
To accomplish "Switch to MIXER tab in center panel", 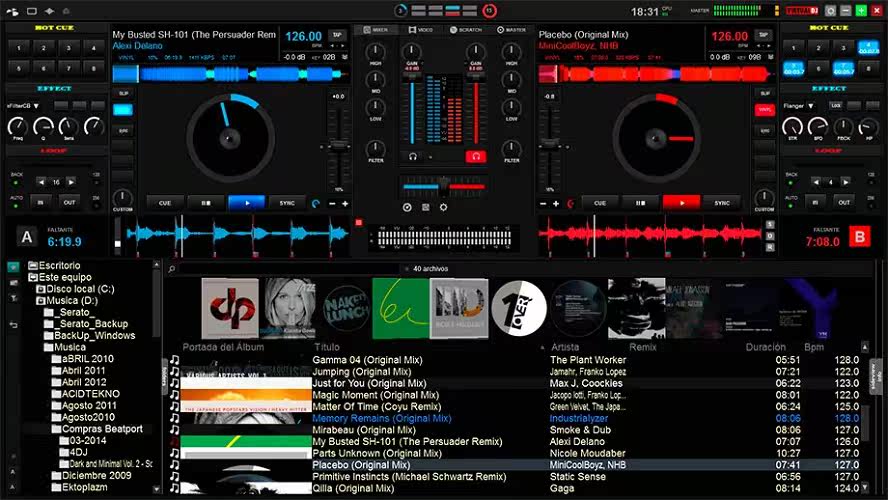I will coord(376,29).
